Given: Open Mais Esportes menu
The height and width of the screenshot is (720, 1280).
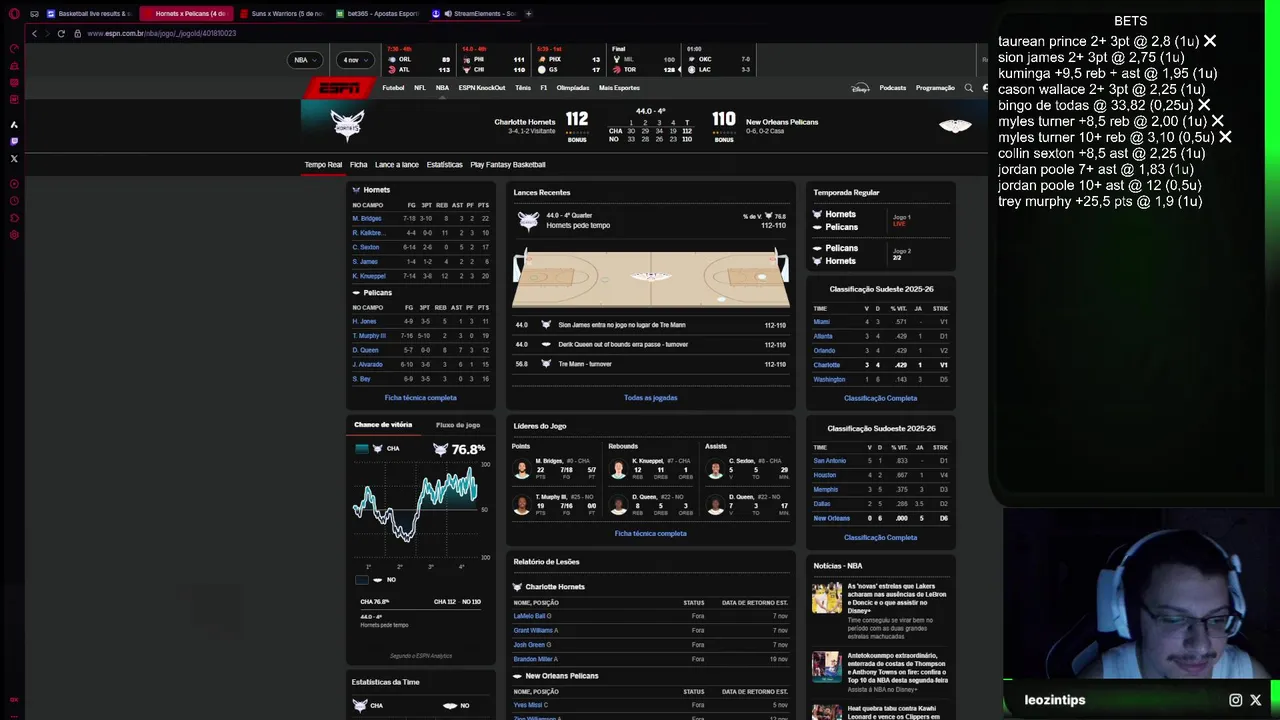Looking at the screenshot, I should [619, 88].
